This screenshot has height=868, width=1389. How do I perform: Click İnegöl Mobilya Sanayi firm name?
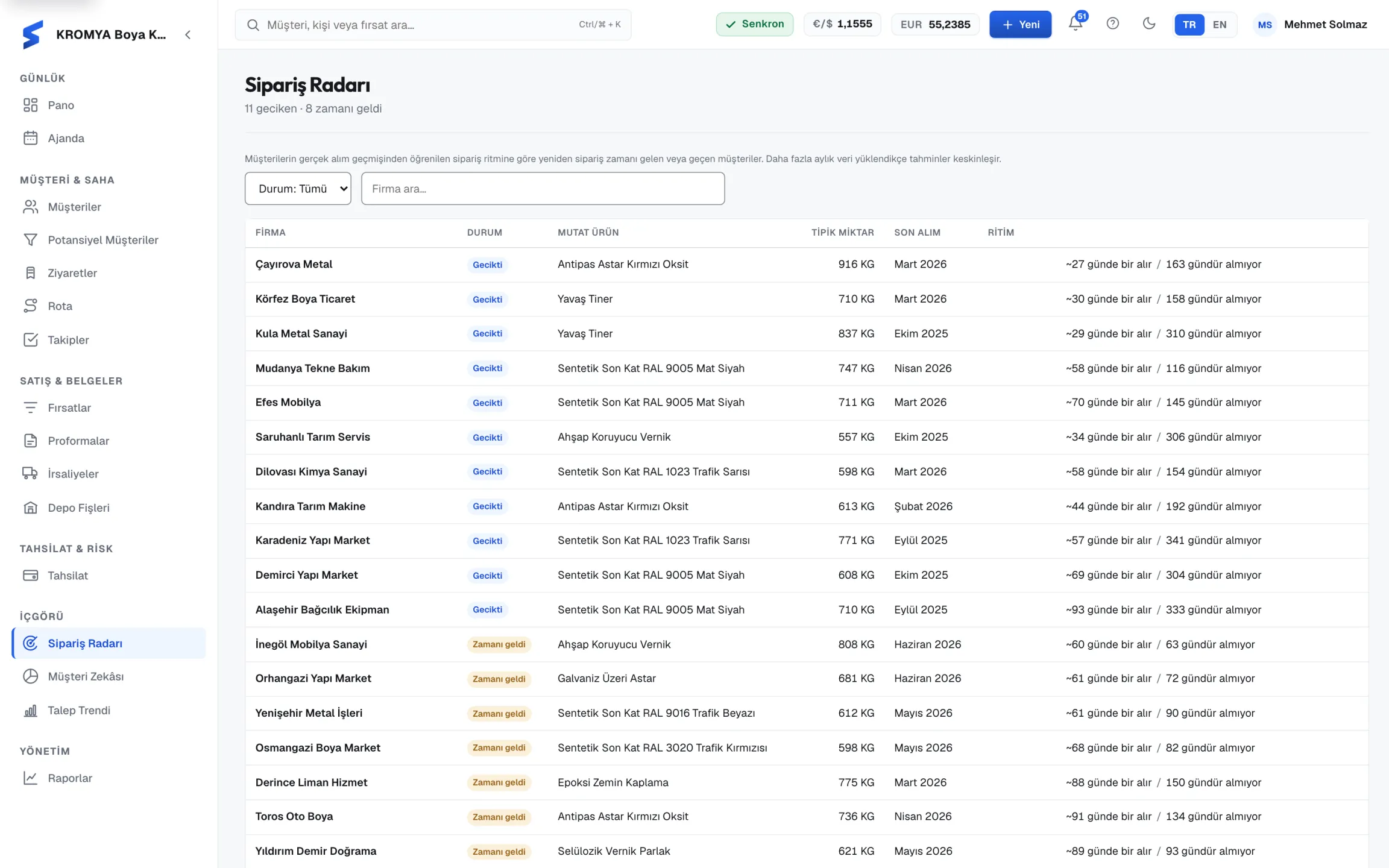pos(311,644)
